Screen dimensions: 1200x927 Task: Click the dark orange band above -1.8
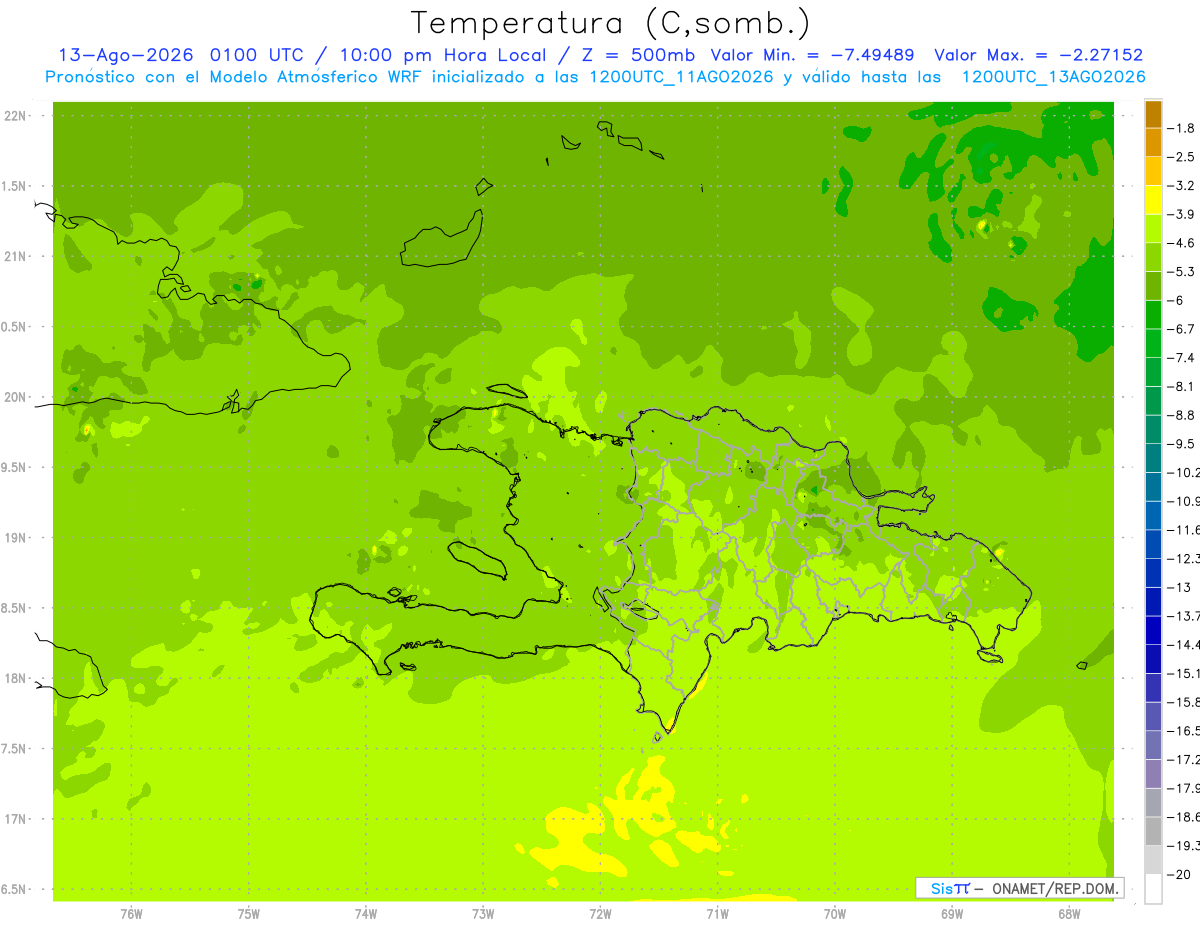point(1153,114)
